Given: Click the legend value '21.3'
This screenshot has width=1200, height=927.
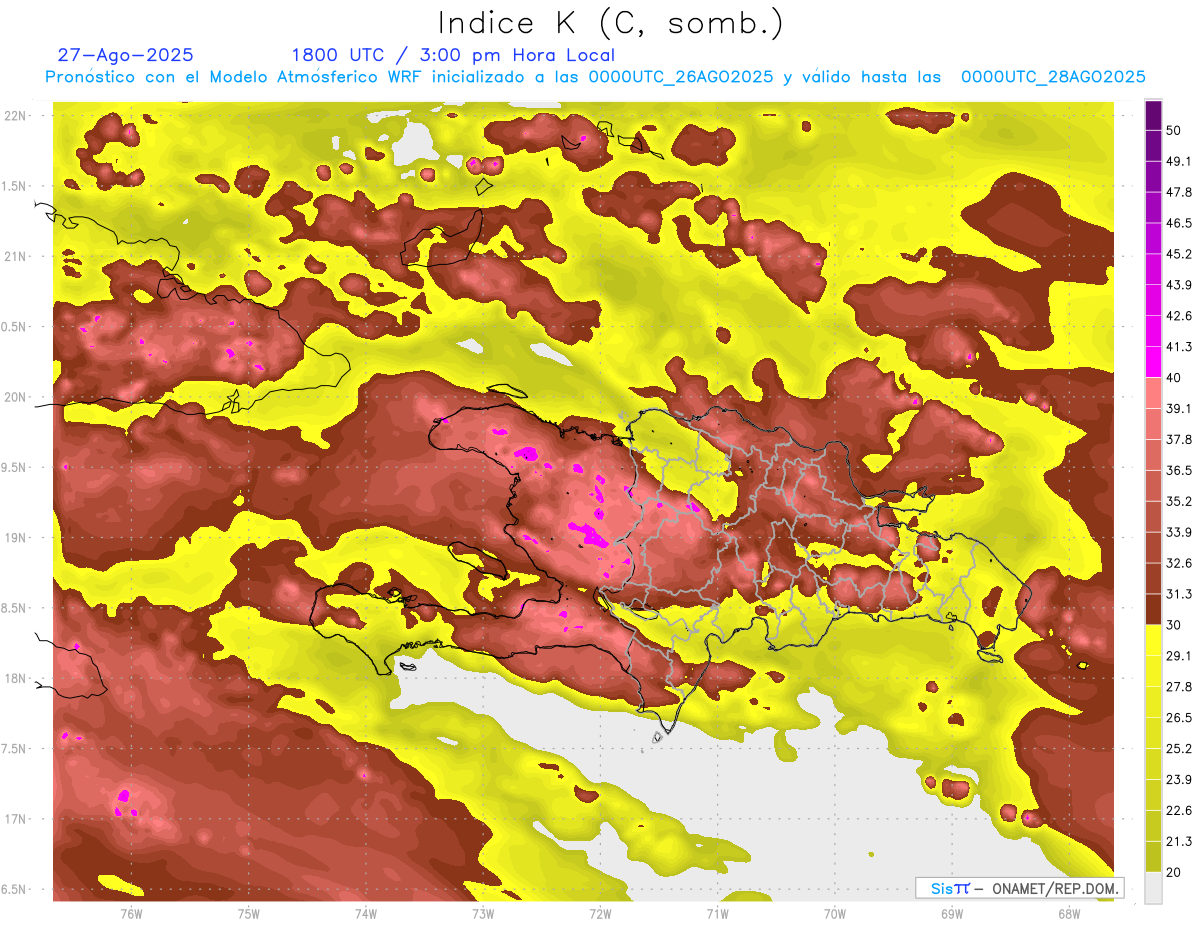Looking at the screenshot, I should [1179, 842].
